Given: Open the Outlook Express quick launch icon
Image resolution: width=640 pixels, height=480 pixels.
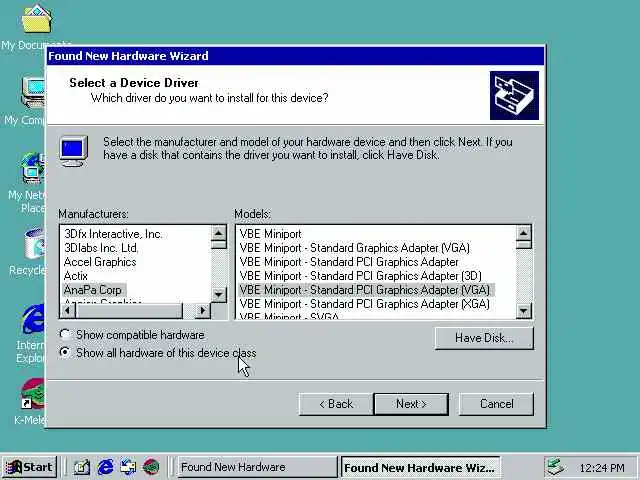Looking at the screenshot, I should pos(128,467).
